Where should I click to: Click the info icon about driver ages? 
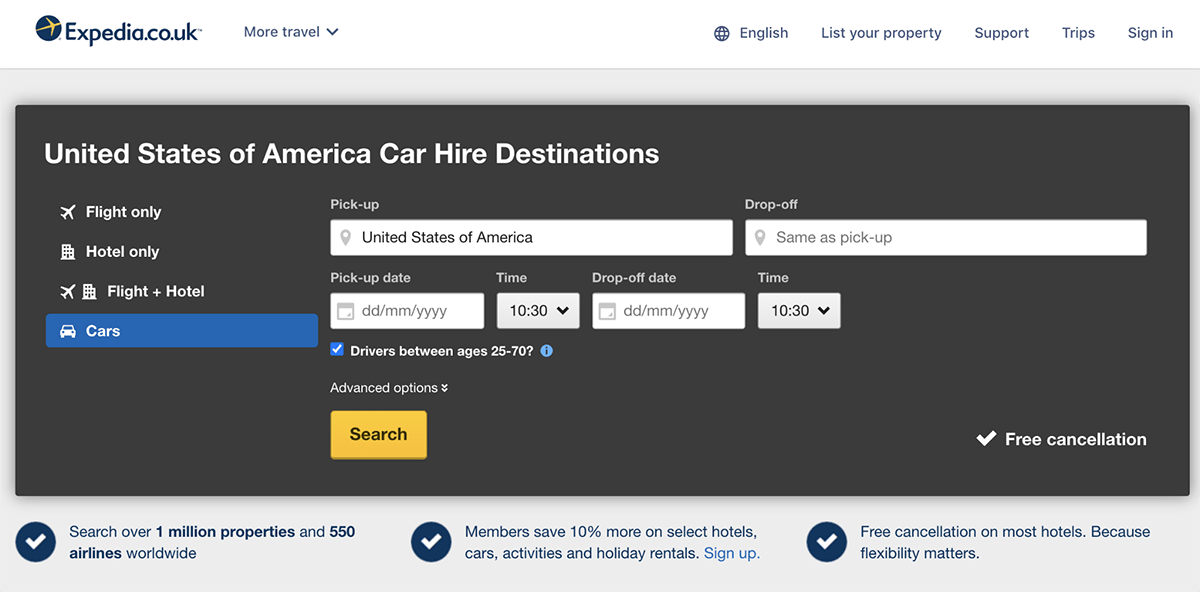point(546,351)
